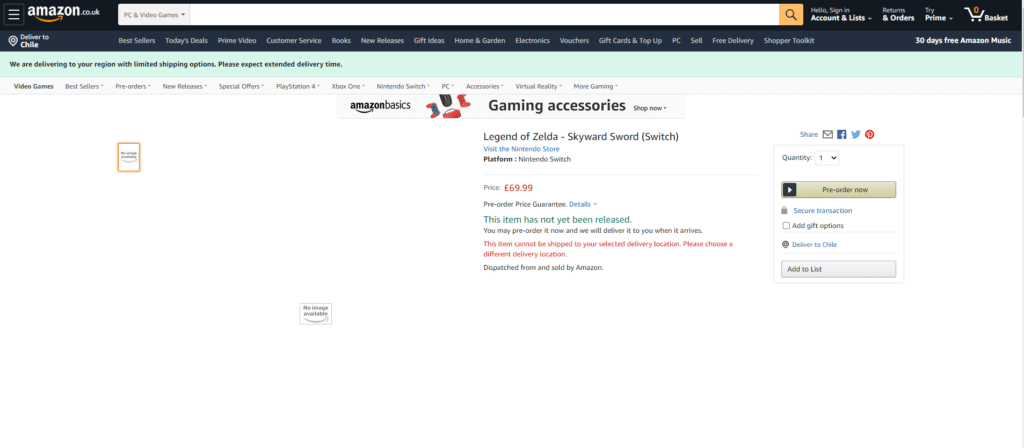Viewport: 1024px width, 448px height.
Task: Expand the Nintendo Switch submenu
Action: coord(404,86)
